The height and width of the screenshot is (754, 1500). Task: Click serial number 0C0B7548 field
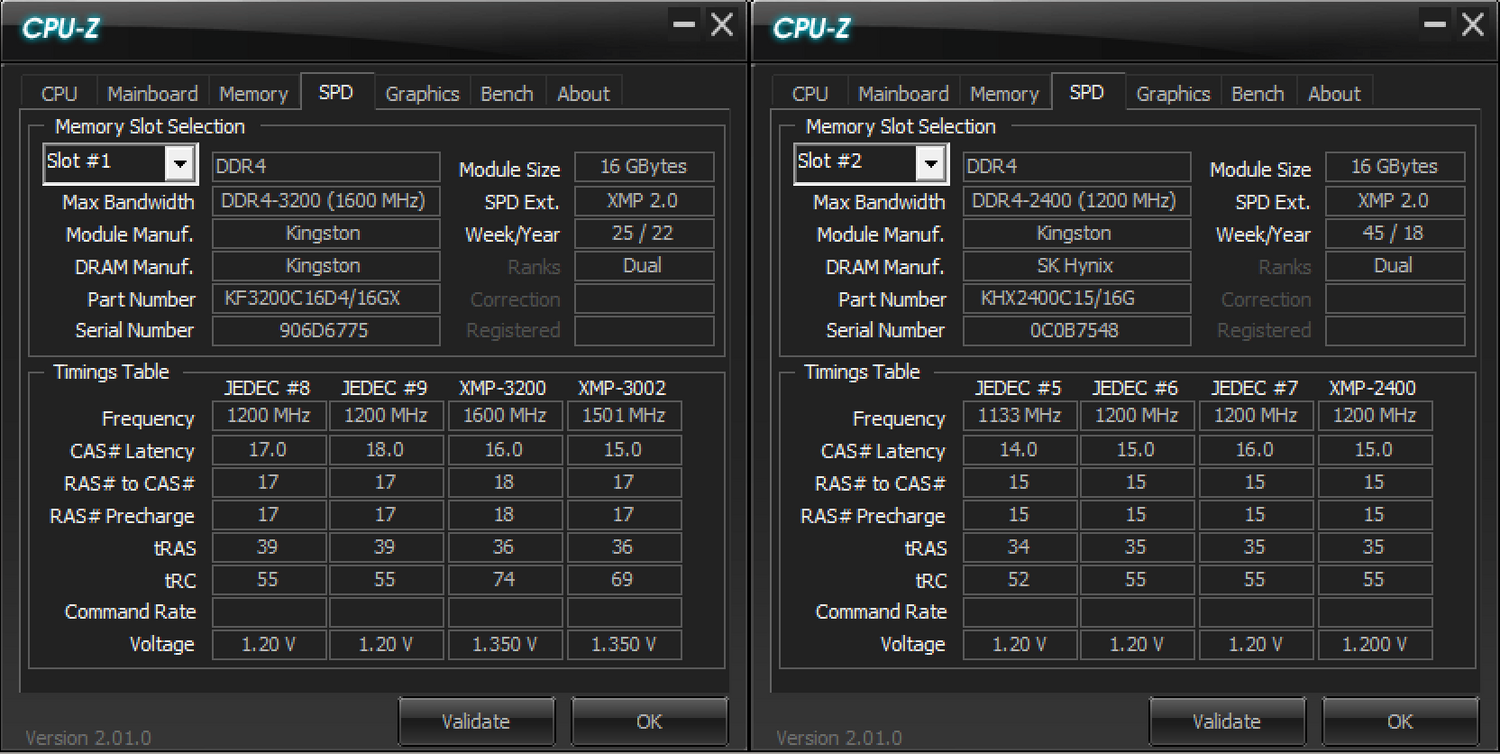pos(1077,330)
